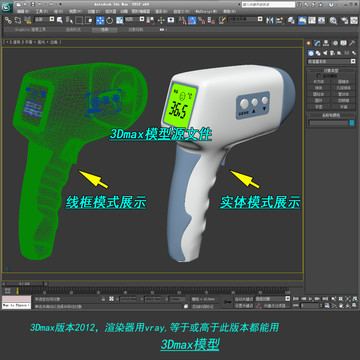The width and height of the screenshot is (360, 360).
Task: Click the object color swatch
Action: point(352,123)
